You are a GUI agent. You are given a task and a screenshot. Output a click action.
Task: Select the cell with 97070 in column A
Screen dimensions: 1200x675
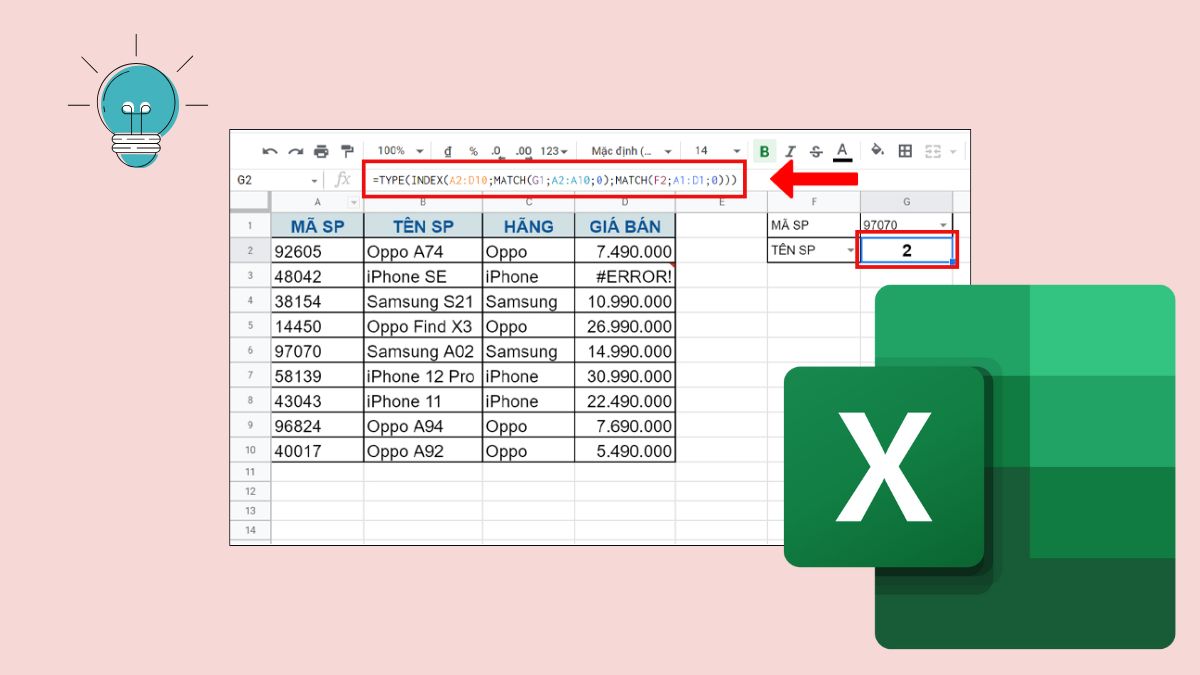tap(317, 351)
